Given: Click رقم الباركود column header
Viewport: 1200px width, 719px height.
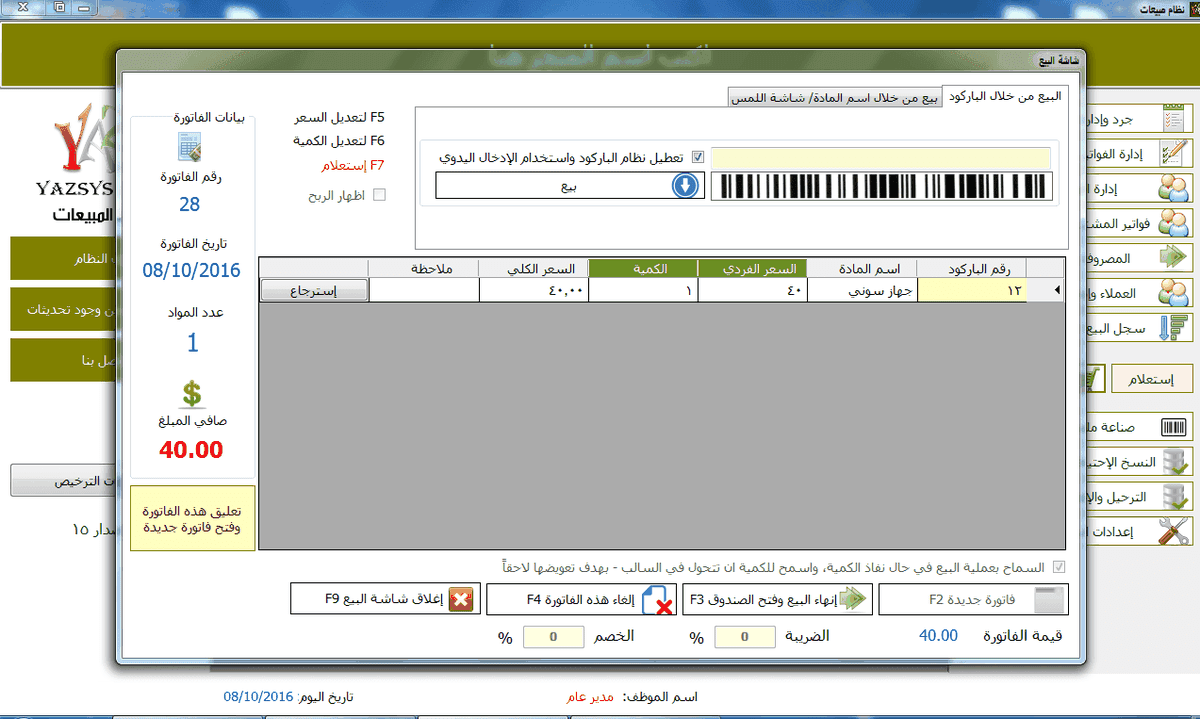Looking at the screenshot, I should (x=972, y=268).
